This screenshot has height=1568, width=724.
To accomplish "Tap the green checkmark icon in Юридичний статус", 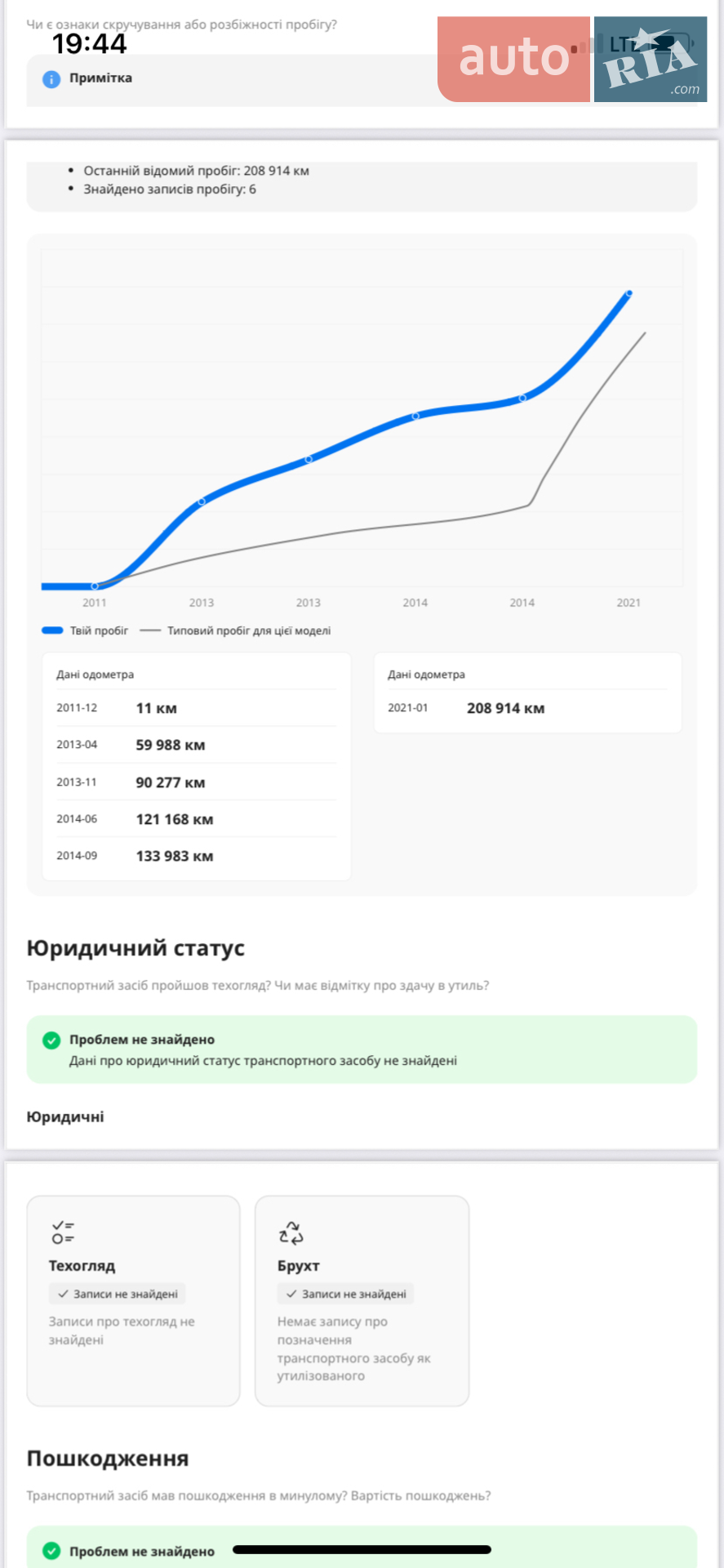I will point(51,1040).
